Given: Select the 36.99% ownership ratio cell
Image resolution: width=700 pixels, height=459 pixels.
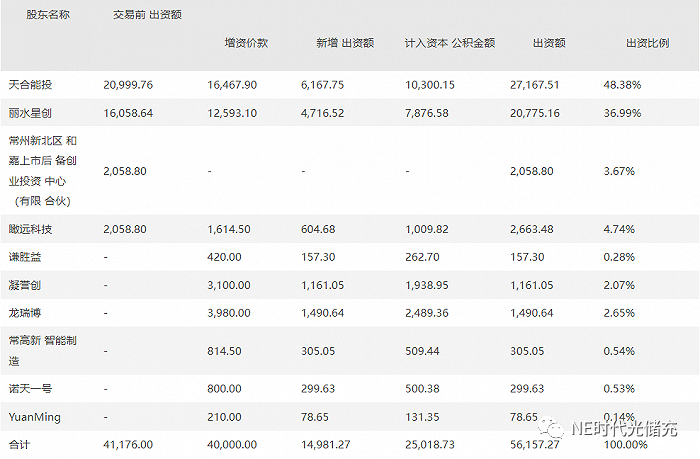Looking at the screenshot, I should pyautogui.click(x=621, y=113).
